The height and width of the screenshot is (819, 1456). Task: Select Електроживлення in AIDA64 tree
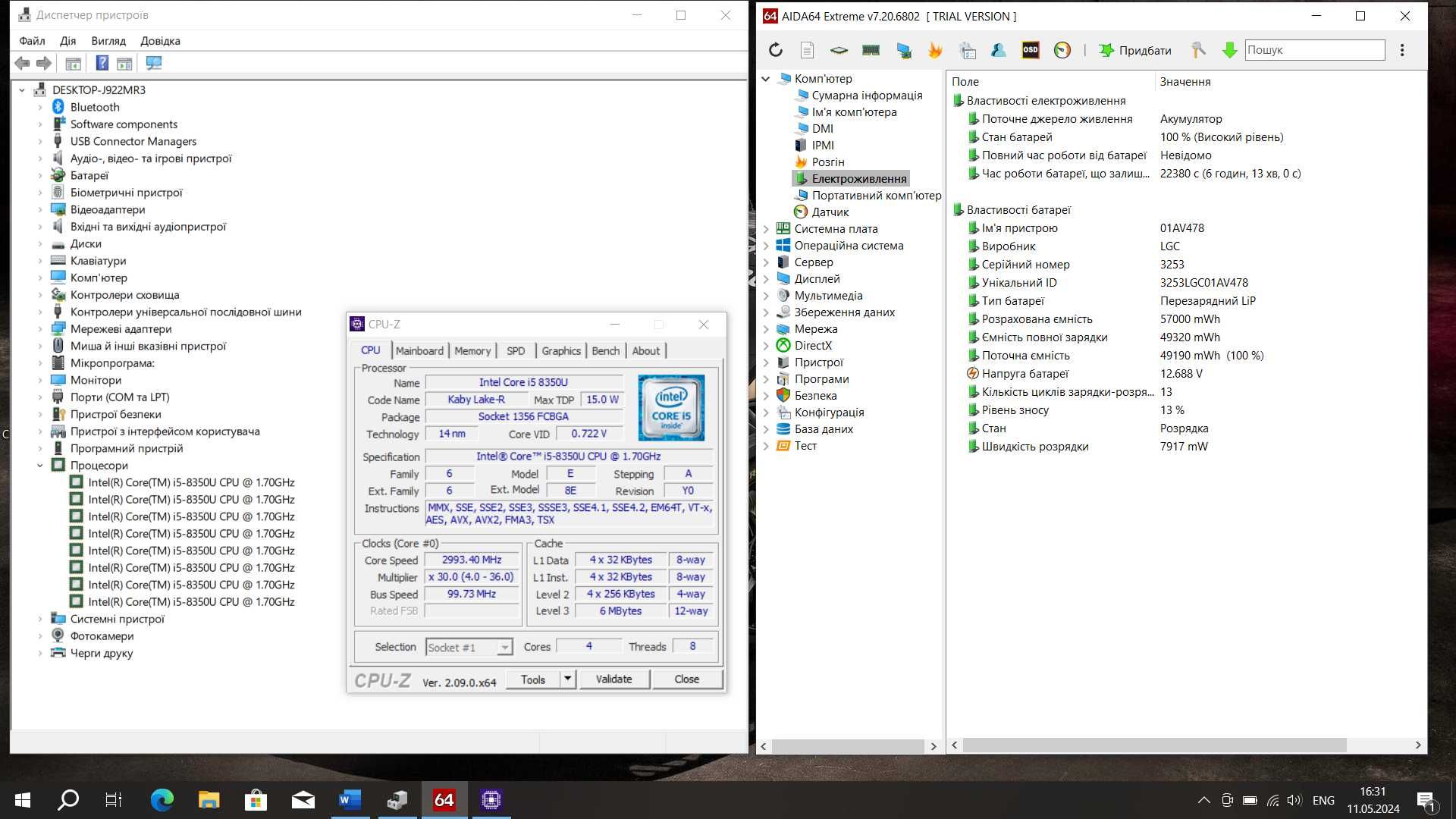tap(850, 178)
